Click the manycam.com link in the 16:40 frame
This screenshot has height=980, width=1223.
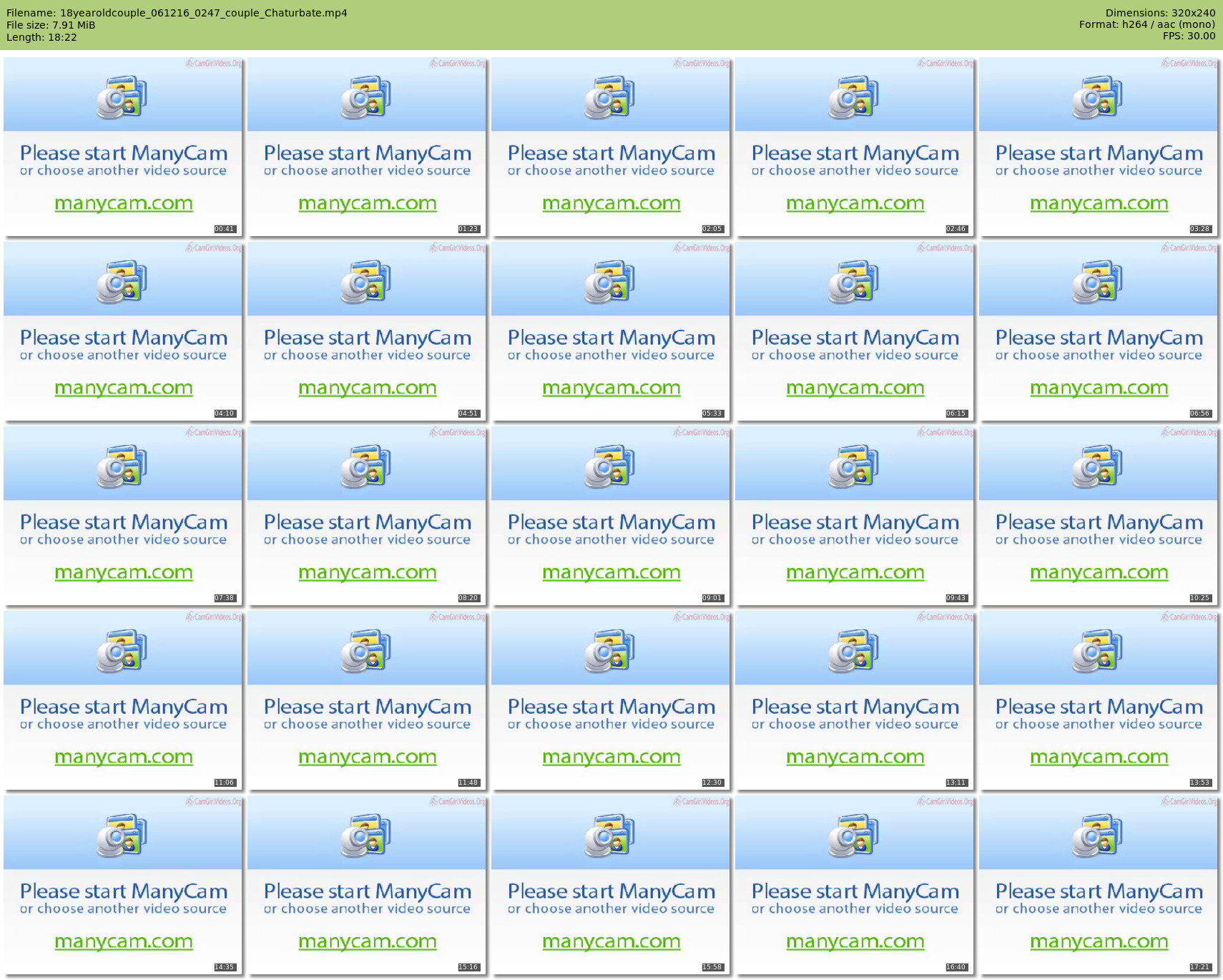pyautogui.click(x=855, y=942)
